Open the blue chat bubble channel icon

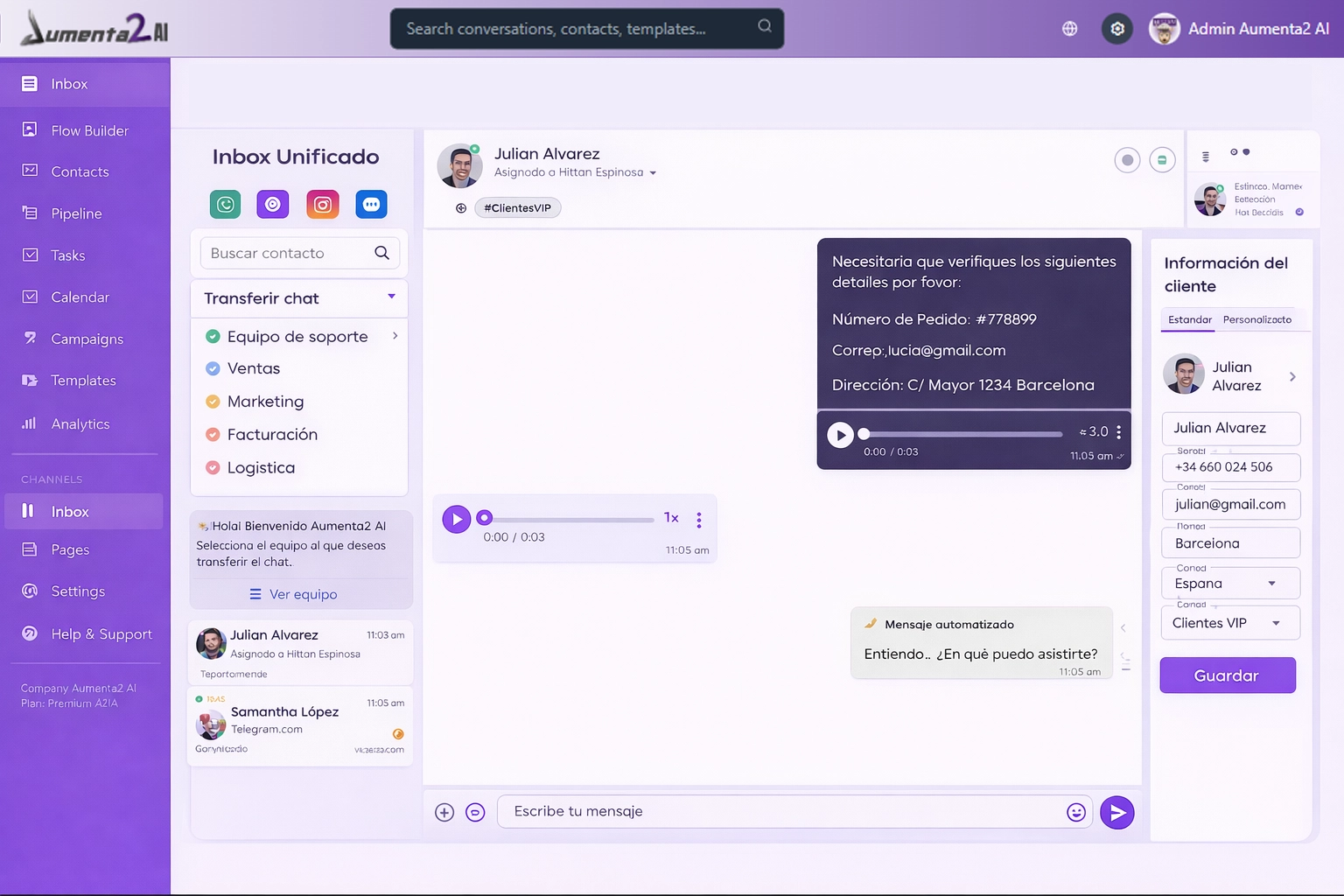click(371, 205)
